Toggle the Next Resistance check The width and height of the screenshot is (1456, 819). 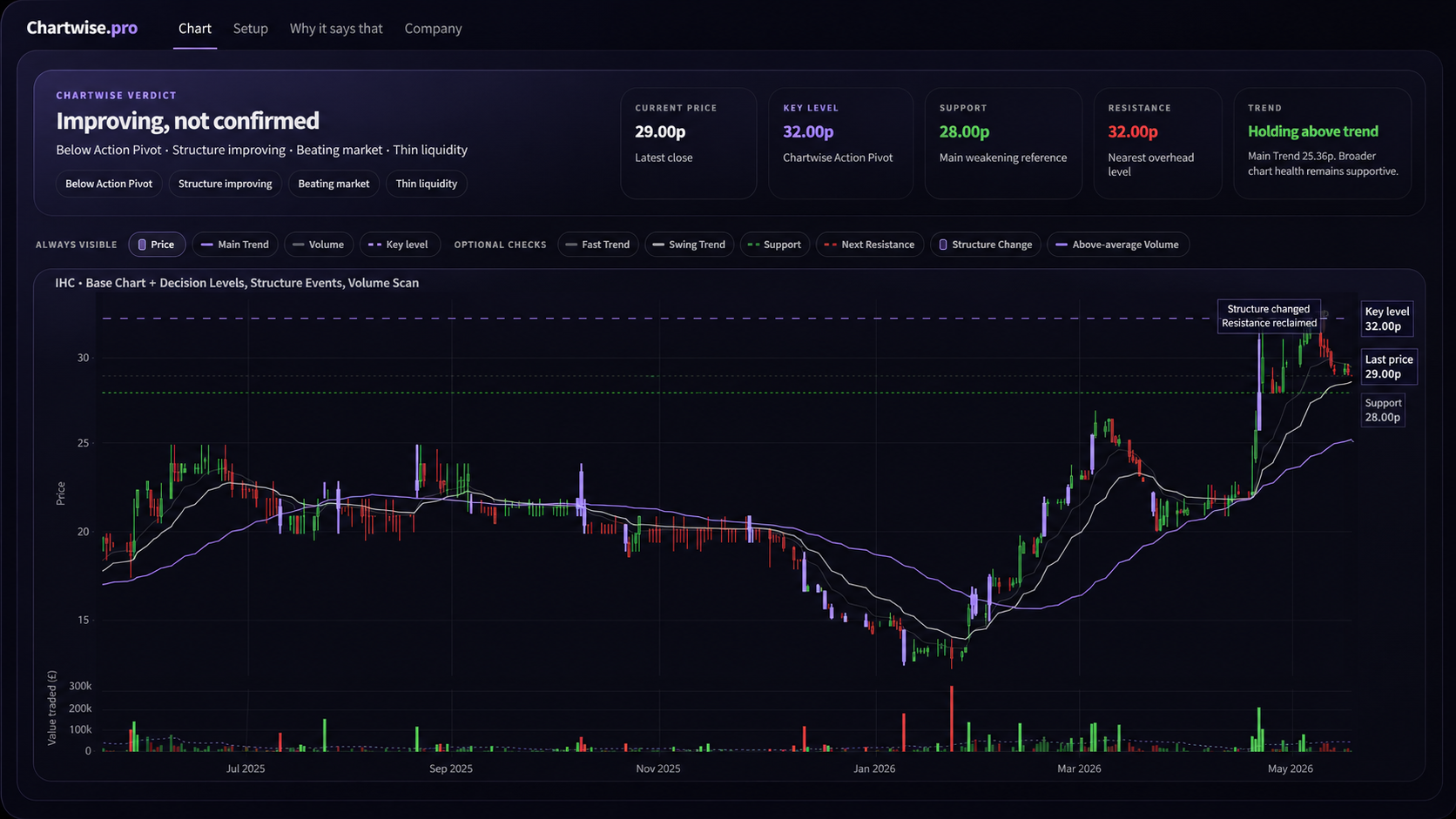coord(870,245)
